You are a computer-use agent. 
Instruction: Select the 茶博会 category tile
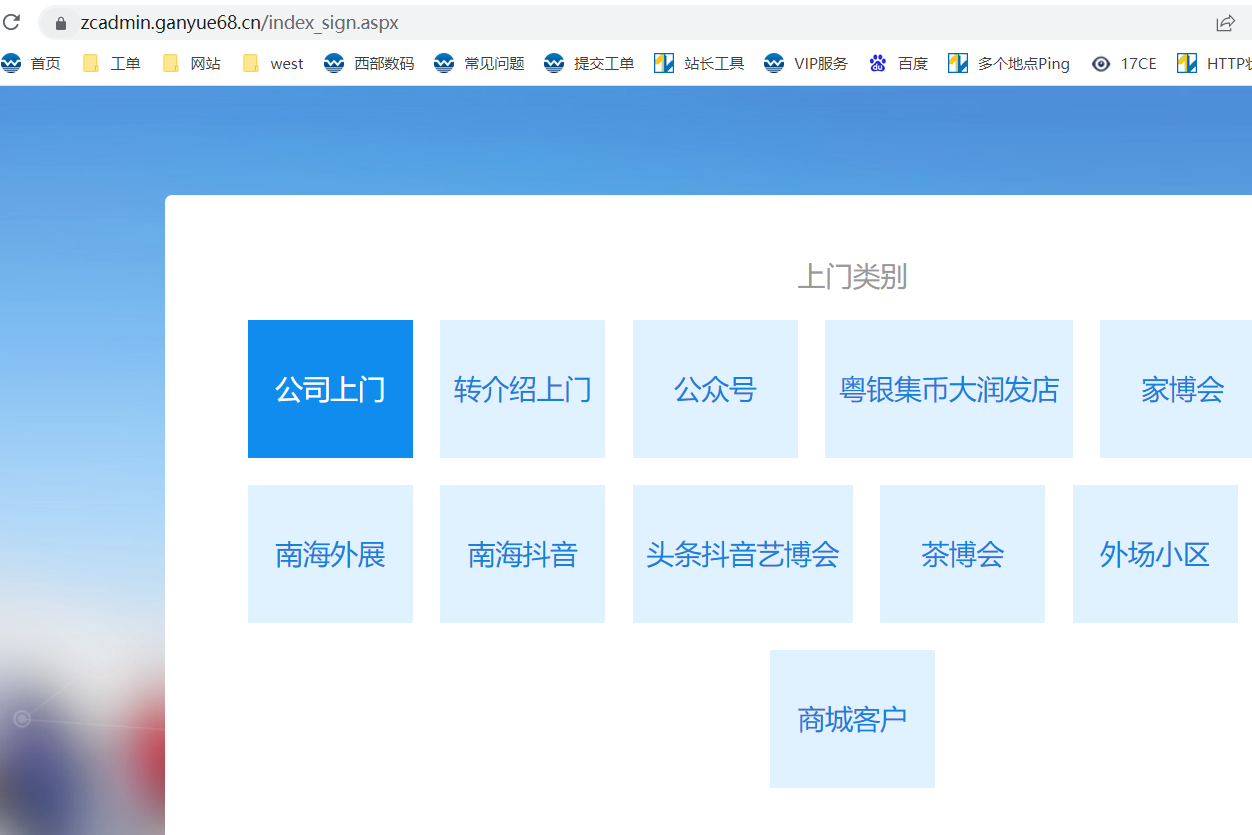tap(962, 554)
